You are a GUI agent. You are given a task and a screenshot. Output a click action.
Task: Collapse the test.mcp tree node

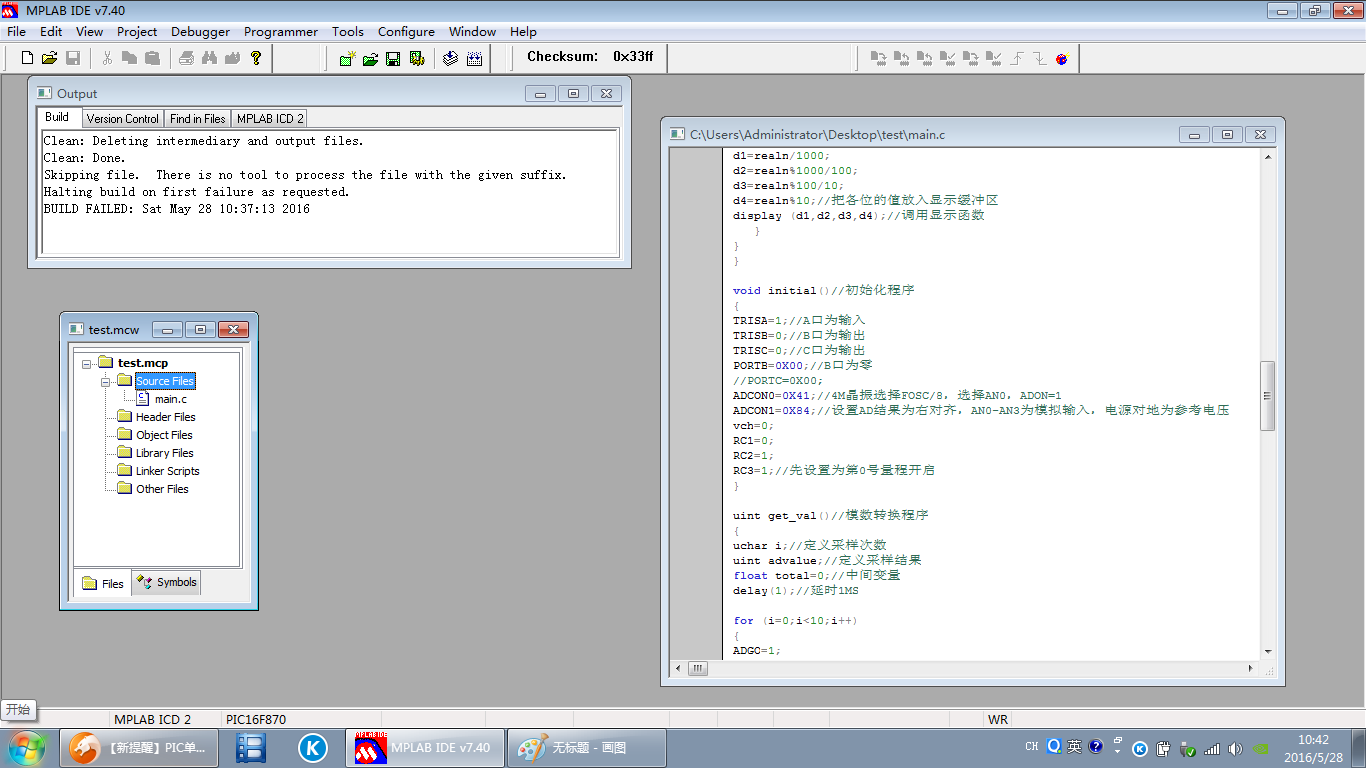click(89, 363)
